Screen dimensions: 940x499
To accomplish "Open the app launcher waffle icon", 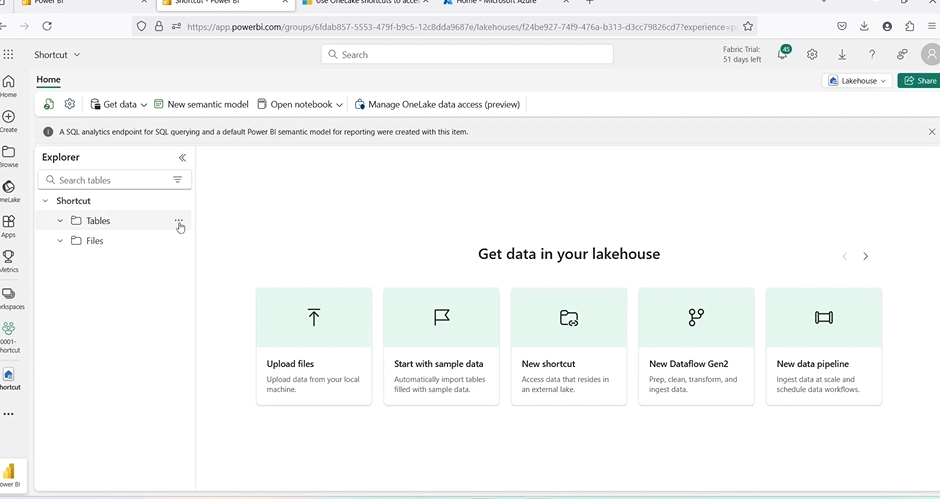I will click(x=8, y=55).
